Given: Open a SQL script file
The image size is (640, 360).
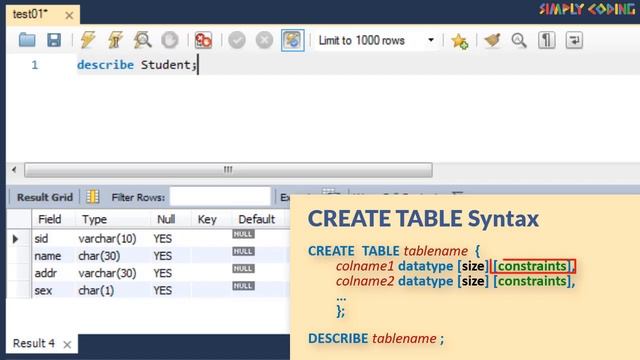Looking at the screenshot, I should pyautogui.click(x=27, y=40).
